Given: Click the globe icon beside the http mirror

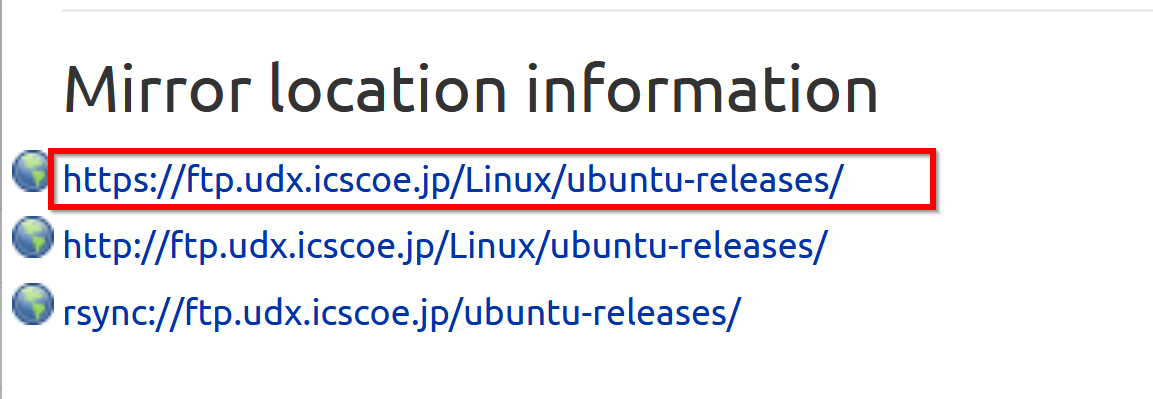Looking at the screenshot, I should click(32, 237).
